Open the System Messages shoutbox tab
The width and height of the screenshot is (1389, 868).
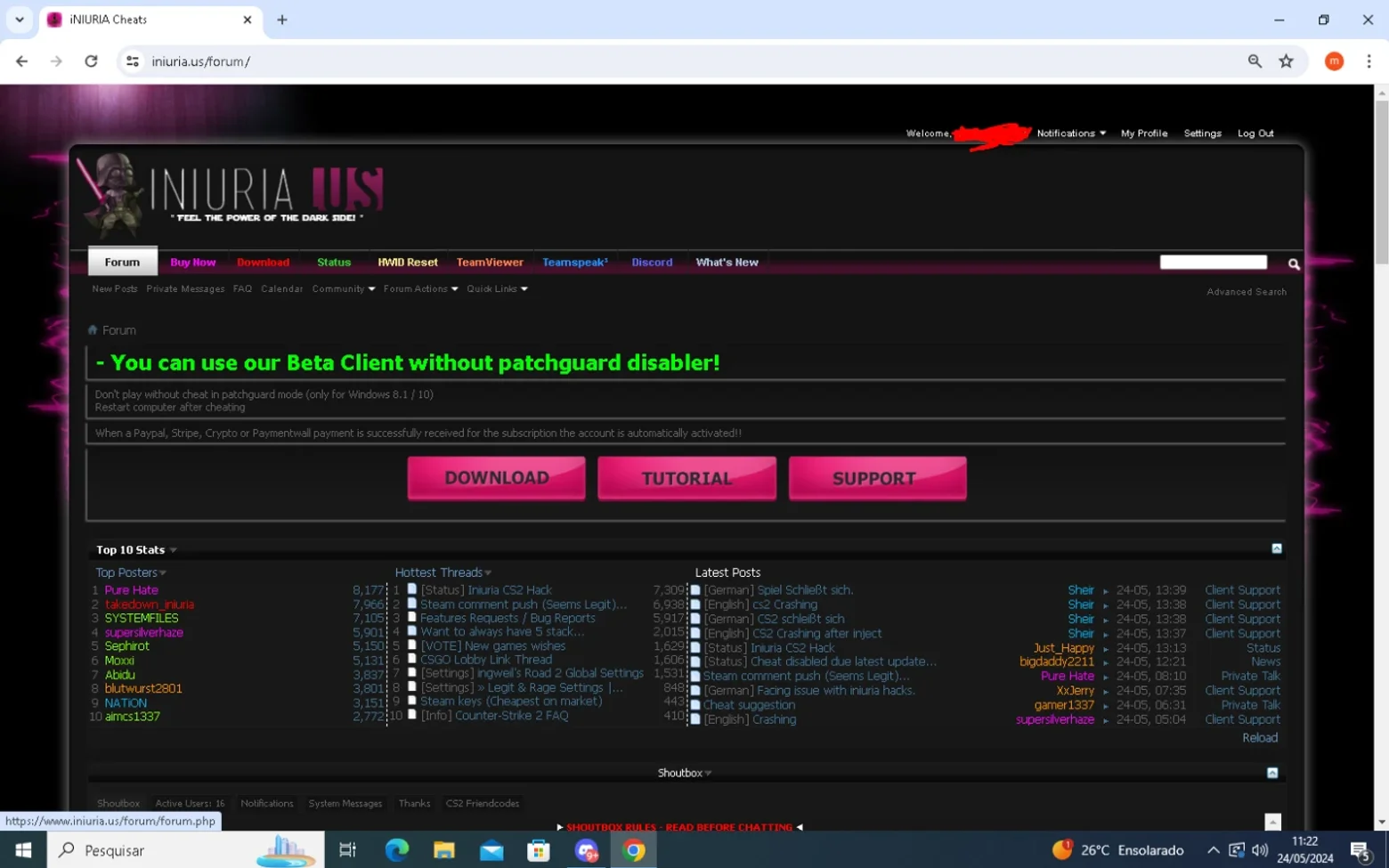(345, 803)
